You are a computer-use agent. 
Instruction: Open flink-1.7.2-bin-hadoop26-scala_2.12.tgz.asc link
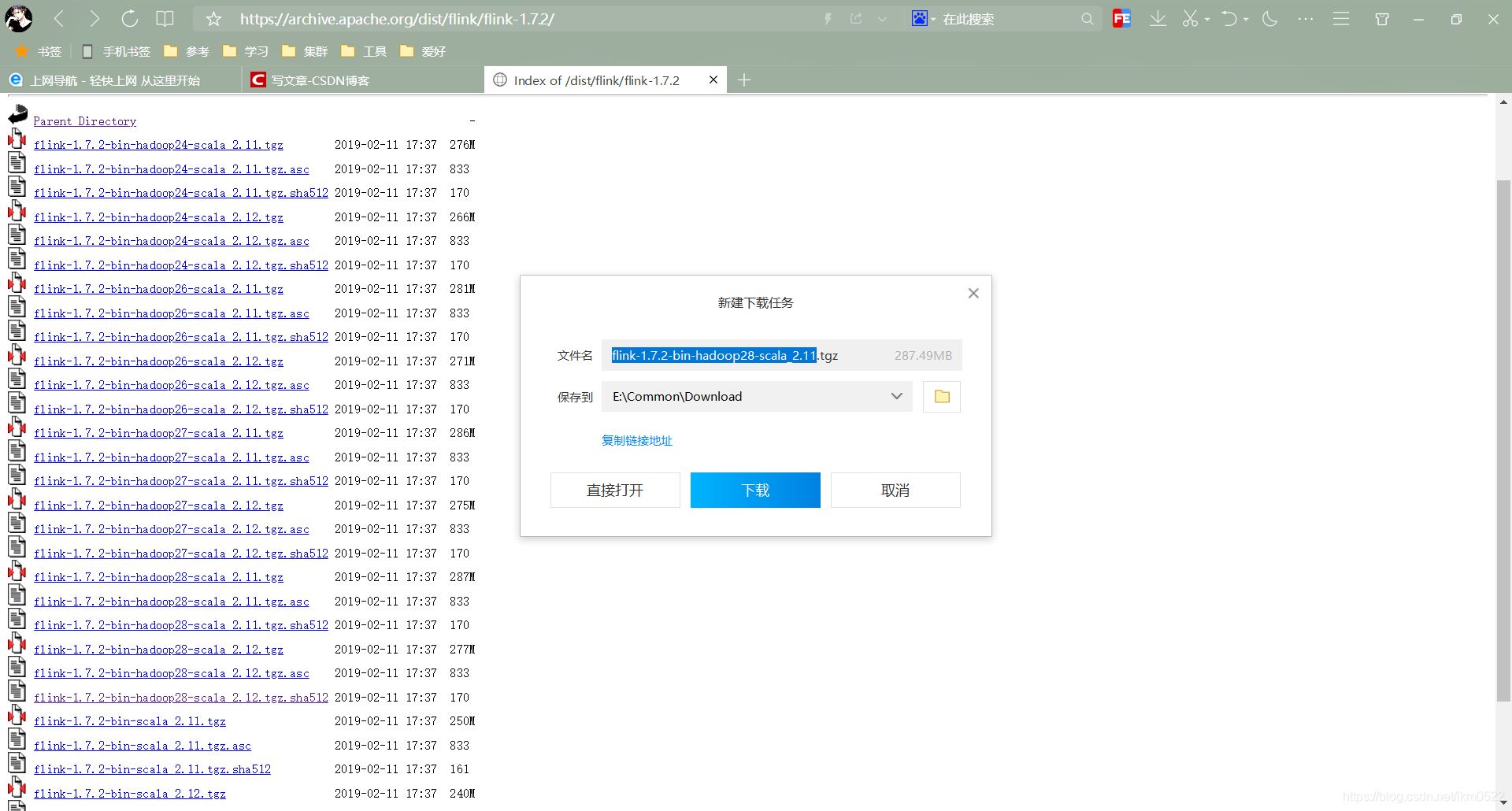tap(172, 385)
